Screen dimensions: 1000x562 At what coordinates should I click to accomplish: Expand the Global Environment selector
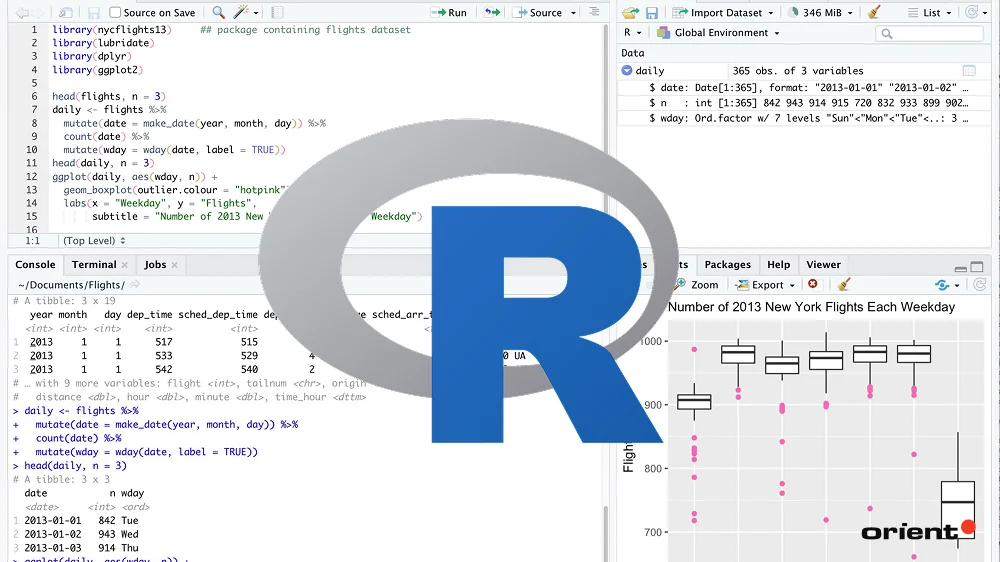point(720,33)
